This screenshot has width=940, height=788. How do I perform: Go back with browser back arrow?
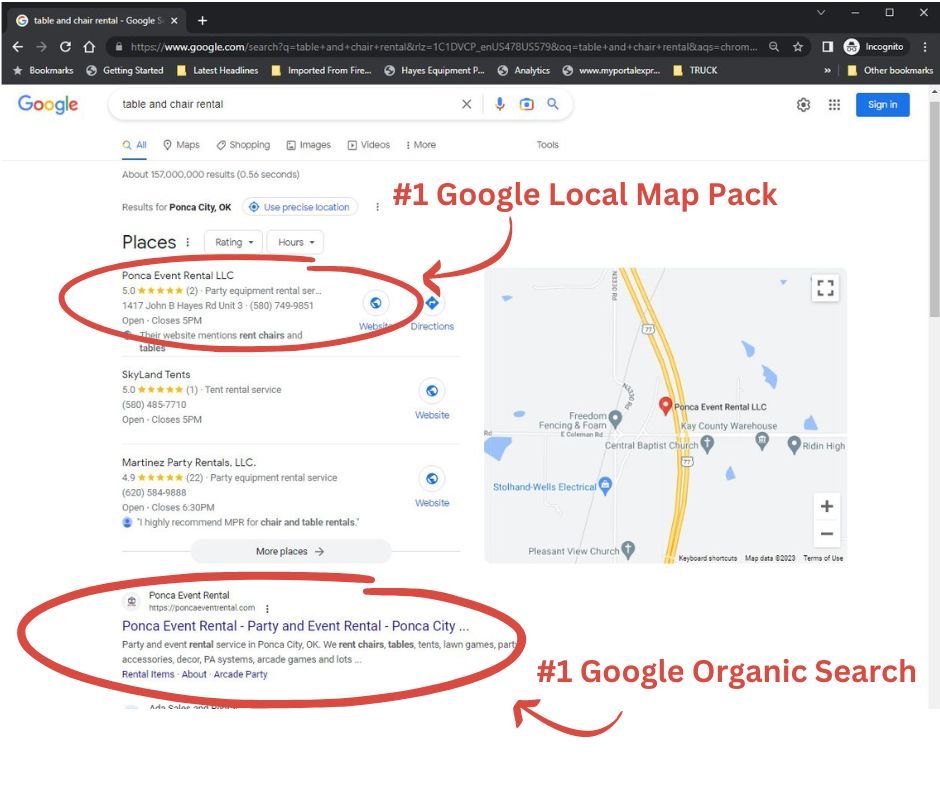click(x=18, y=47)
